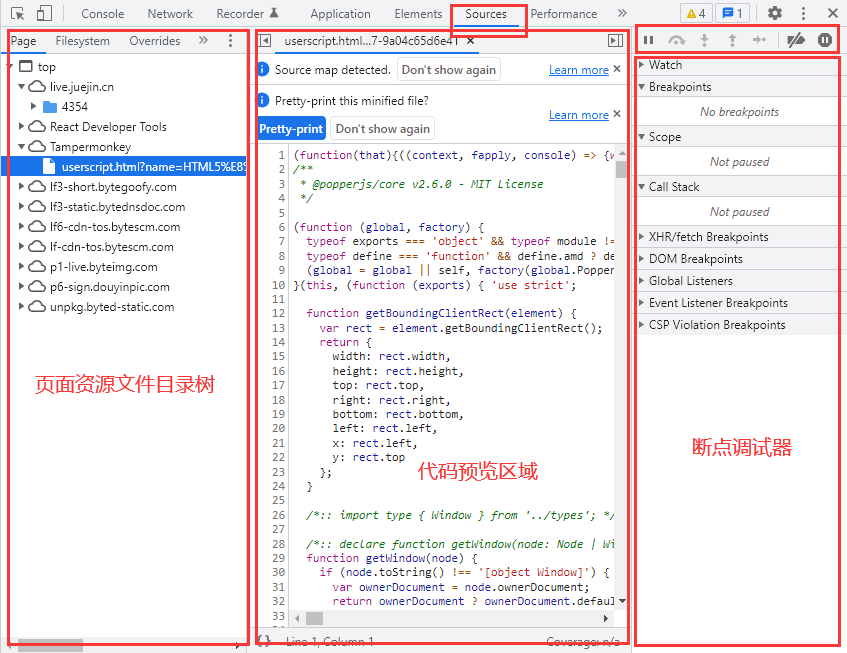Click the Step debugger arrow
The image size is (847, 653).
point(759,40)
